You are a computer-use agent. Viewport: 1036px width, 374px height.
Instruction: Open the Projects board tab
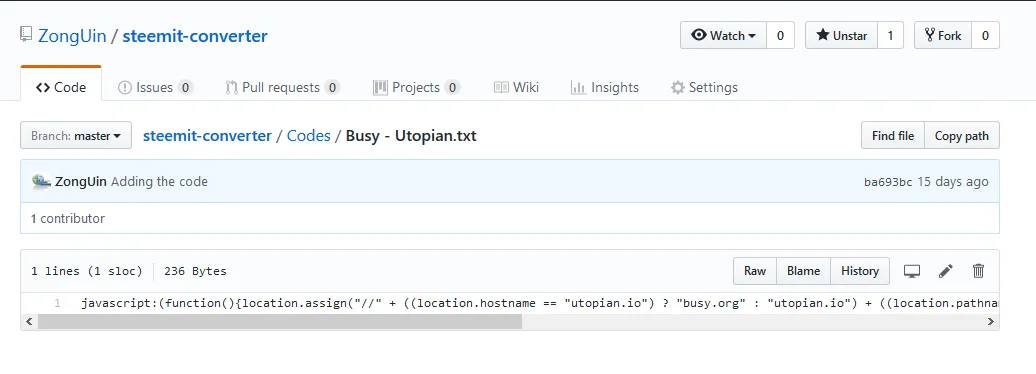coord(416,87)
